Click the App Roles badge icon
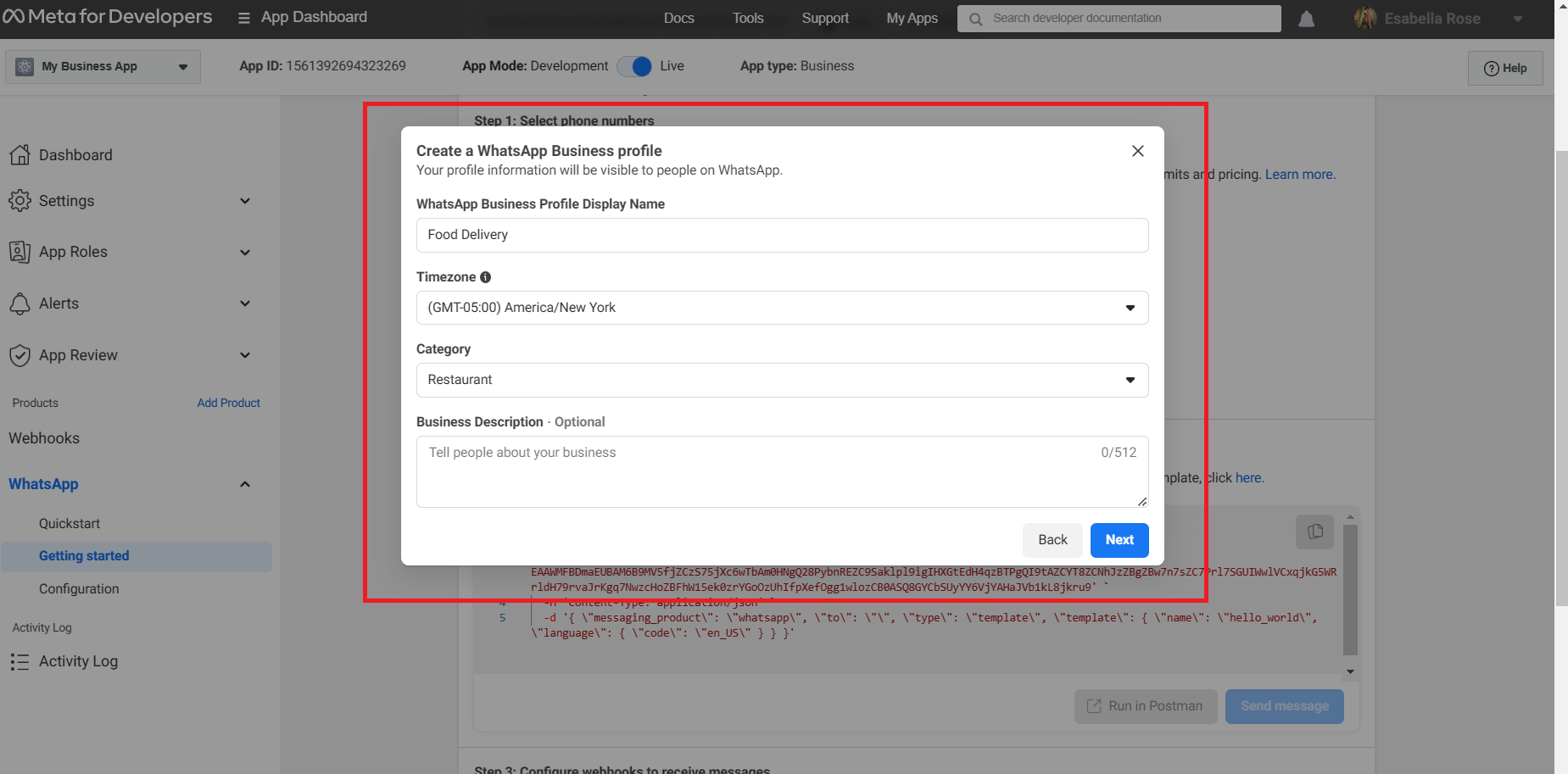This screenshot has width=1568, height=774. [x=20, y=252]
